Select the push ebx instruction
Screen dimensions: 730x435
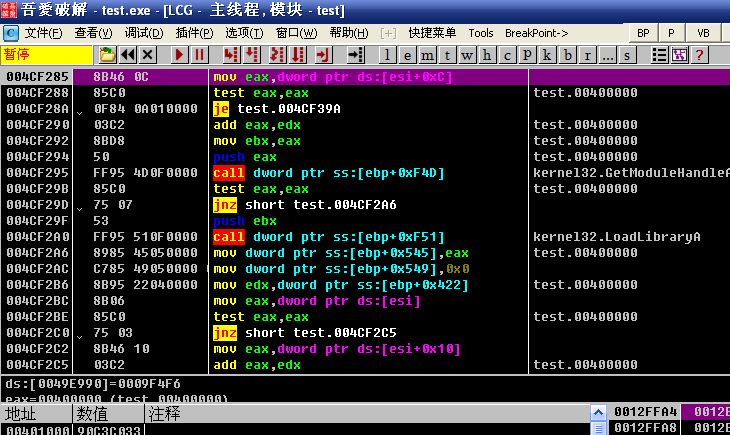click(245, 221)
